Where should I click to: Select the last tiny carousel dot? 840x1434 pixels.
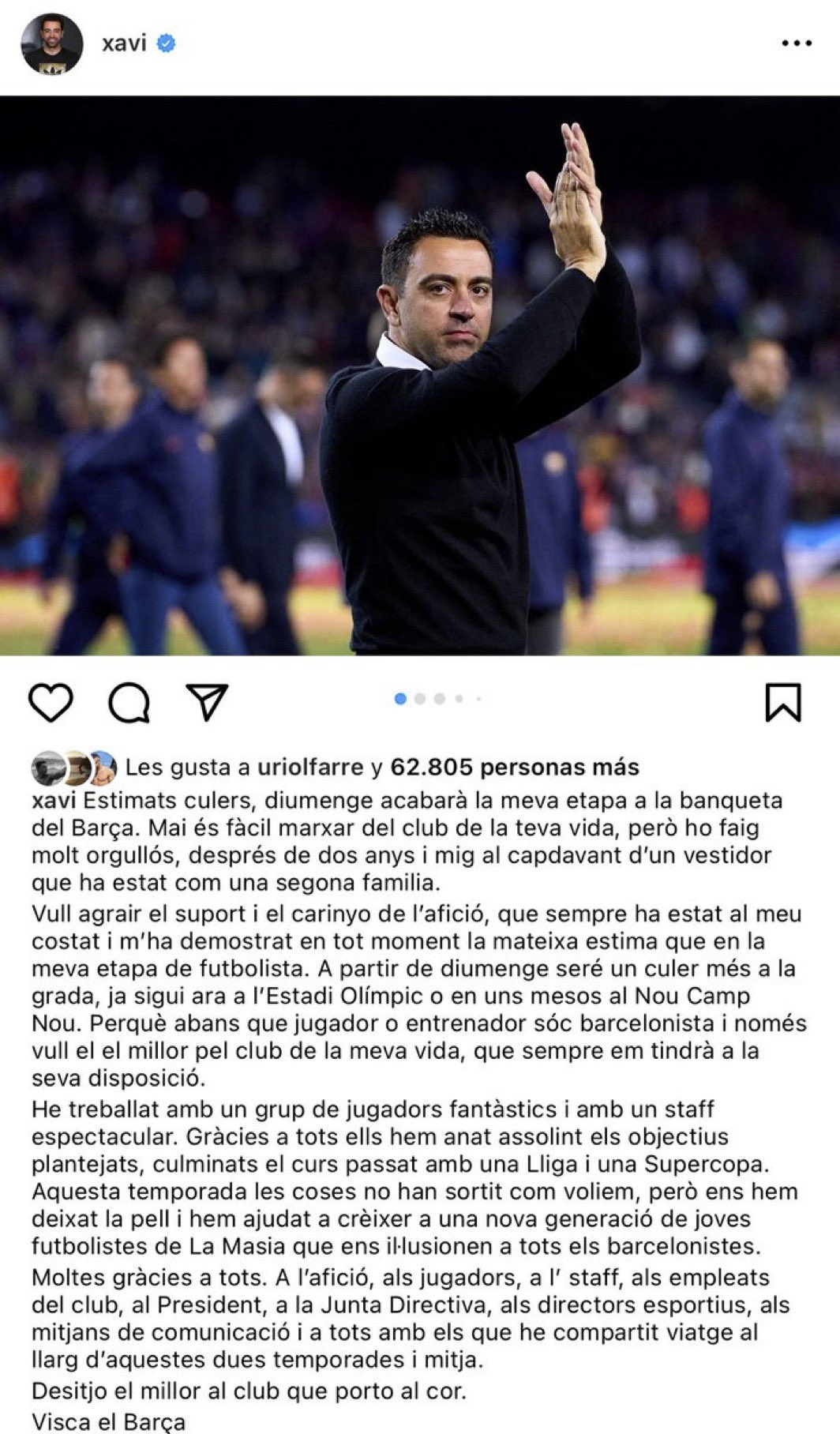tap(478, 699)
